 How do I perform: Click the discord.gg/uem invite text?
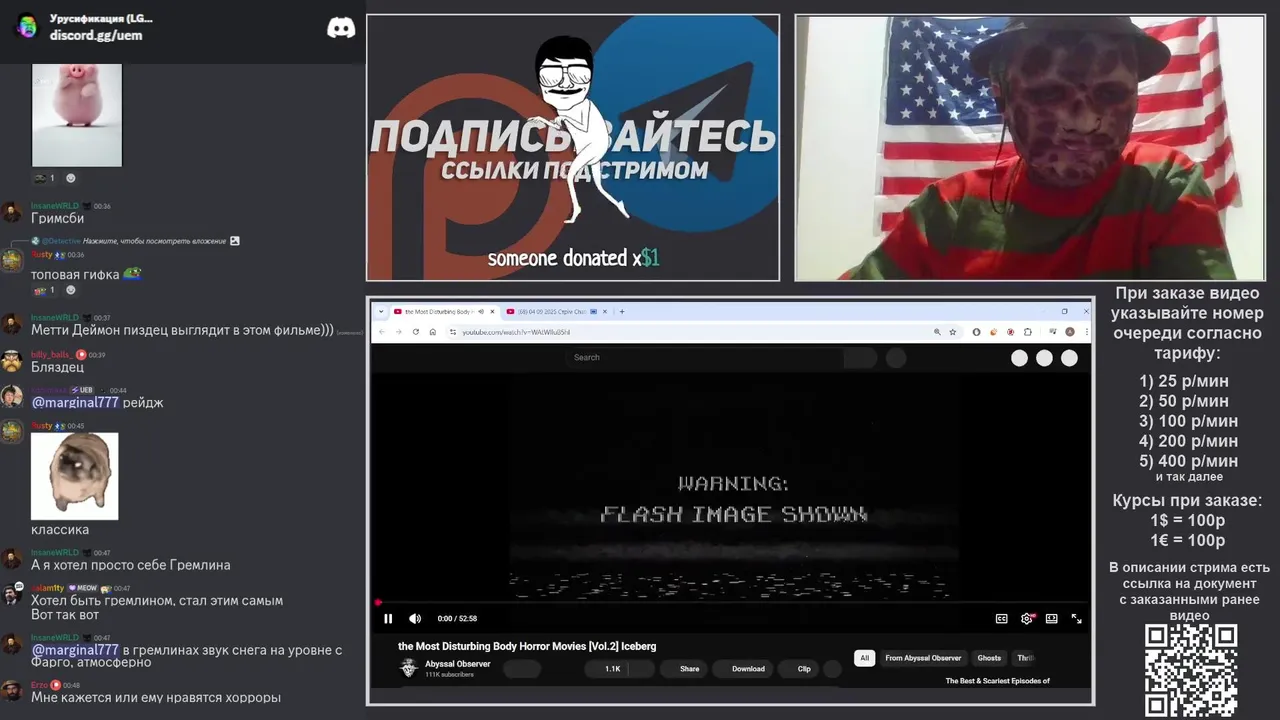[x=96, y=35]
